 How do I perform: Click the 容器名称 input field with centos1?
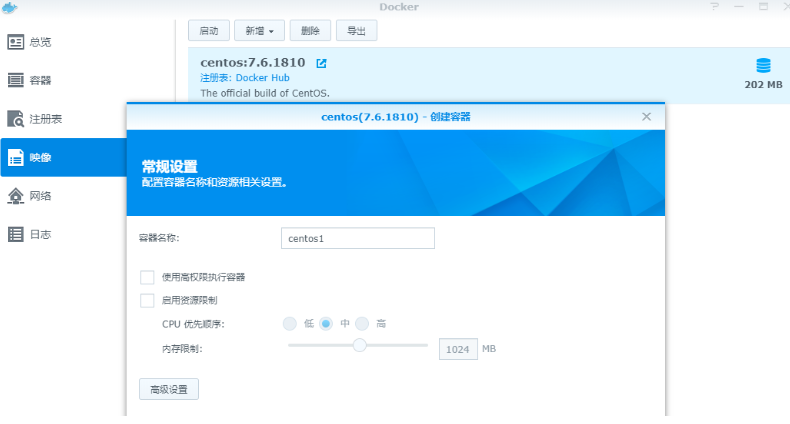tap(358, 238)
